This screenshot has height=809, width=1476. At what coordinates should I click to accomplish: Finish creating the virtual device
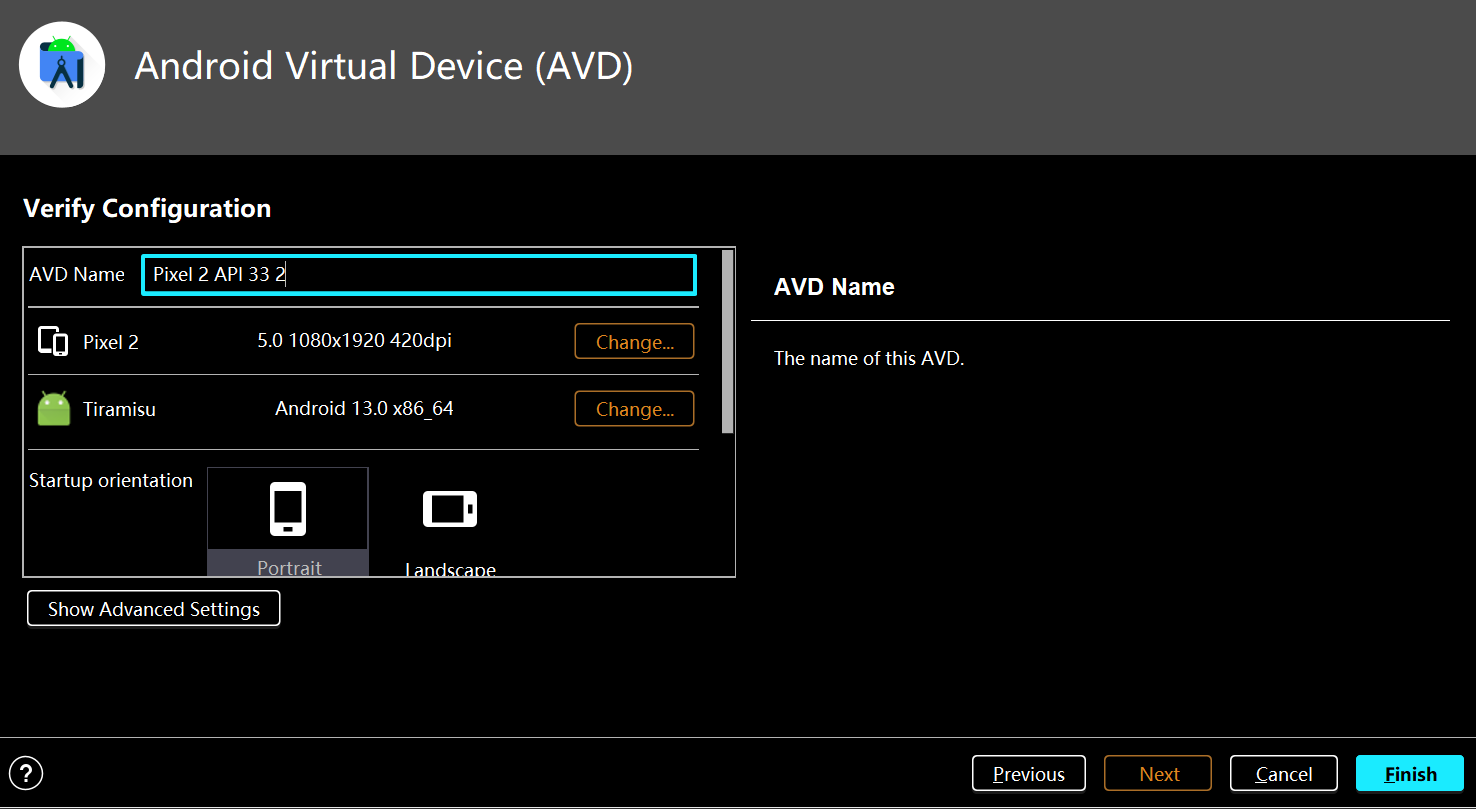tap(1410, 773)
